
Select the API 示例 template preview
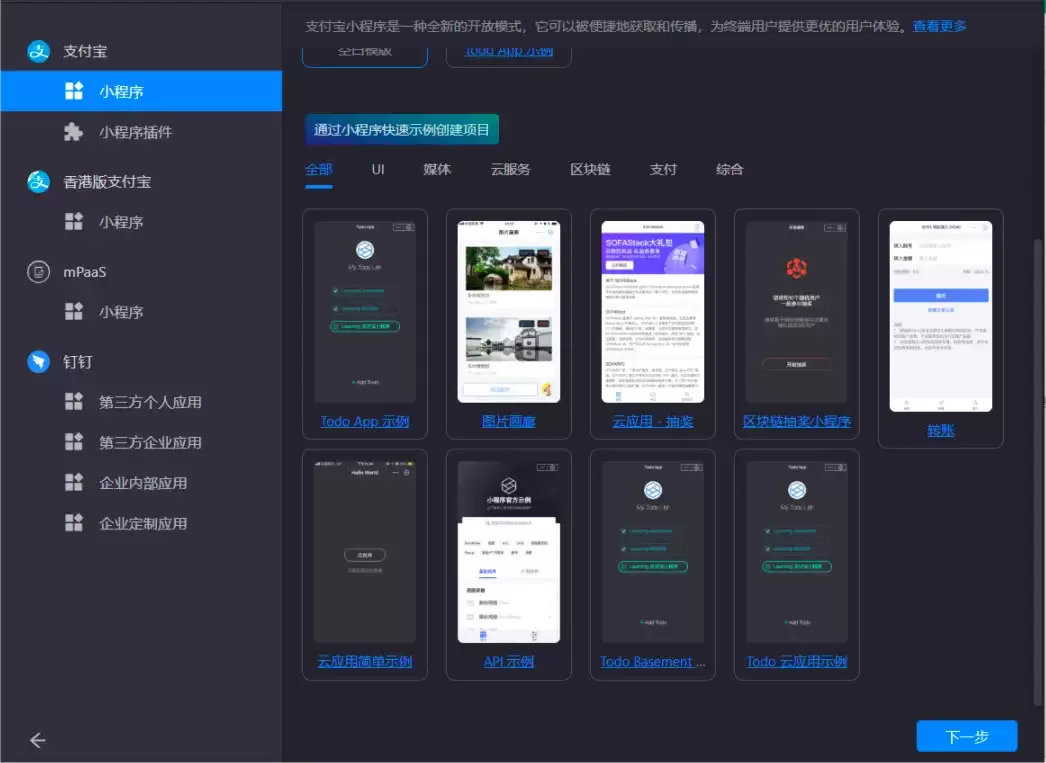(508, 552)
